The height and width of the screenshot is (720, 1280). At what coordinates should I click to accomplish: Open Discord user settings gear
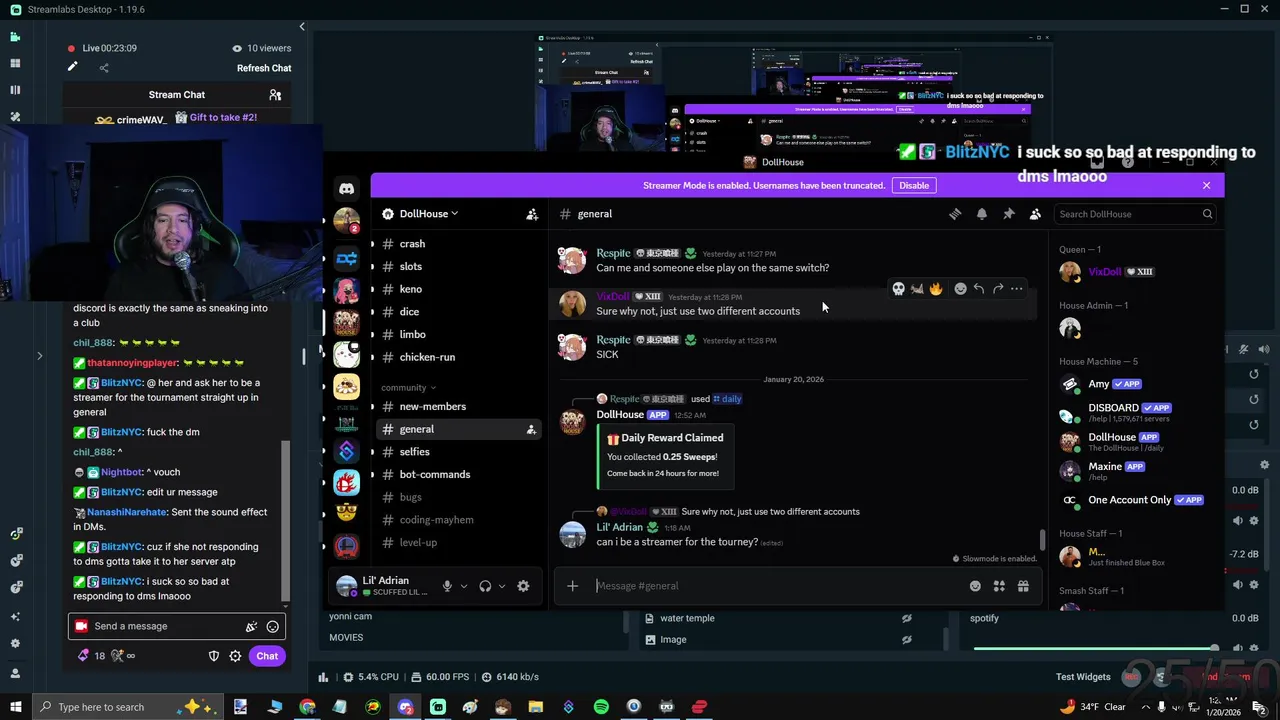click(523, 586)
